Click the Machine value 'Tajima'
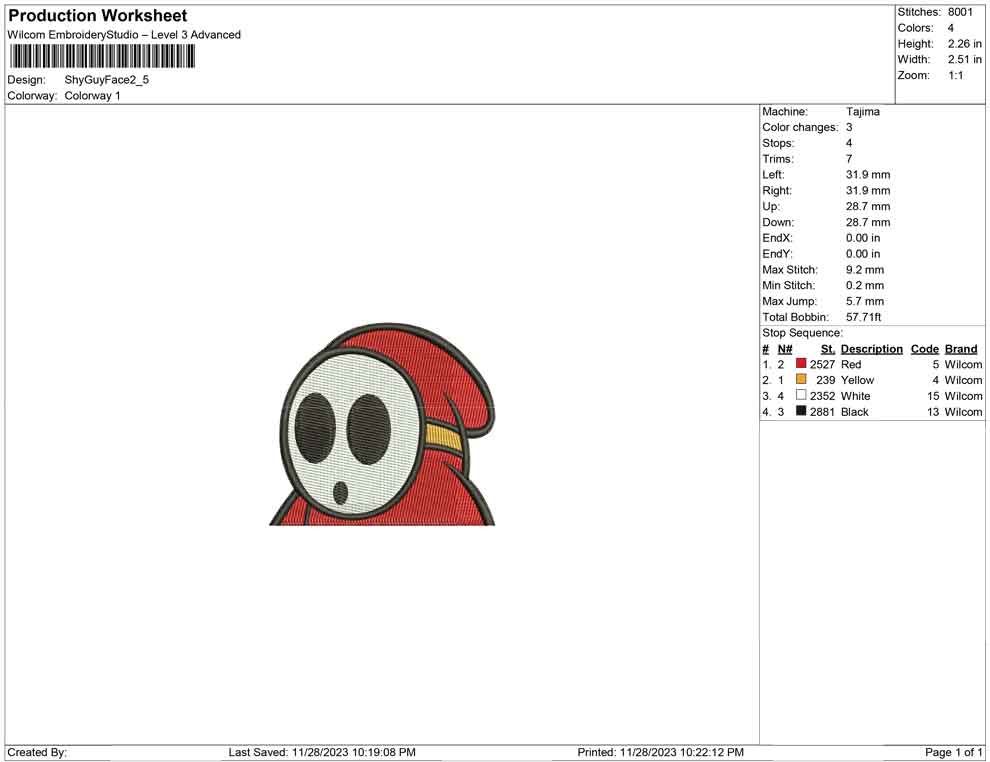 point(862,112)
